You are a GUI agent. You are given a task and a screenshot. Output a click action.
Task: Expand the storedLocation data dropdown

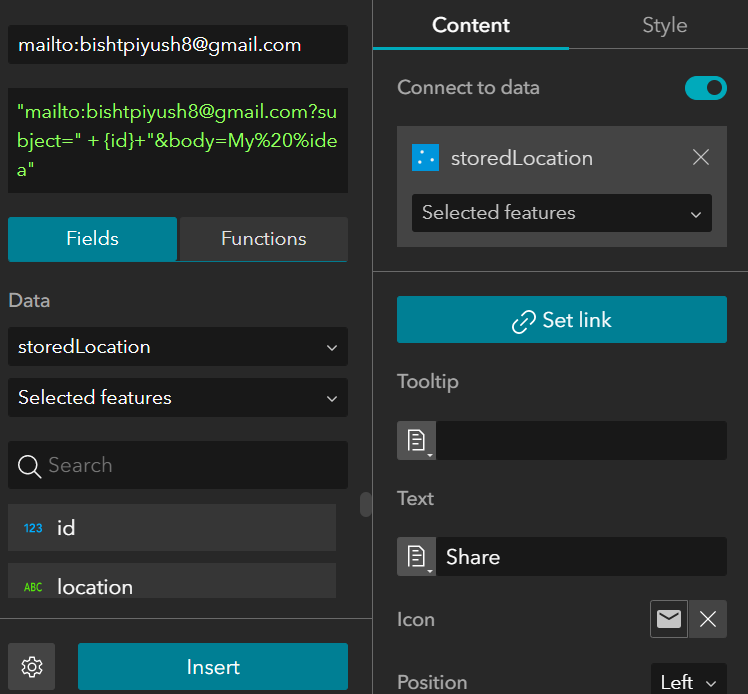coord(178,347)
